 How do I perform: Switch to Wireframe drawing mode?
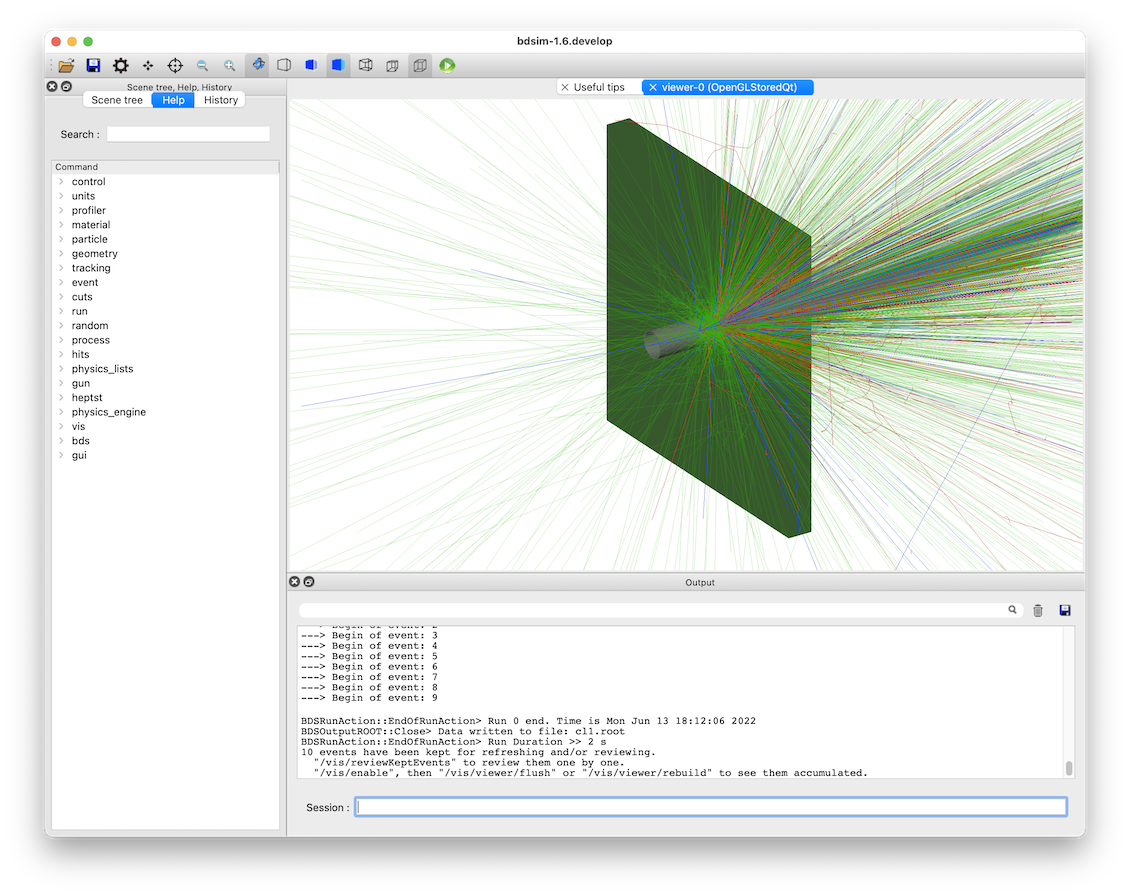coord(365,65)
